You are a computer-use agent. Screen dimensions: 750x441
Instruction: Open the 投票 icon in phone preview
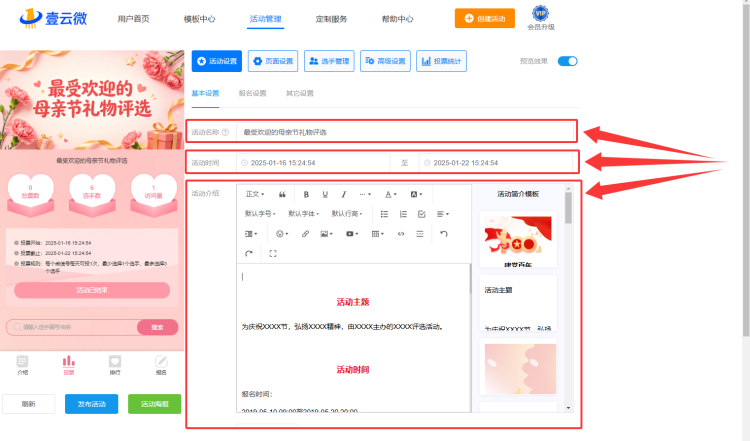pyautogui.click(x=69, y=365)
